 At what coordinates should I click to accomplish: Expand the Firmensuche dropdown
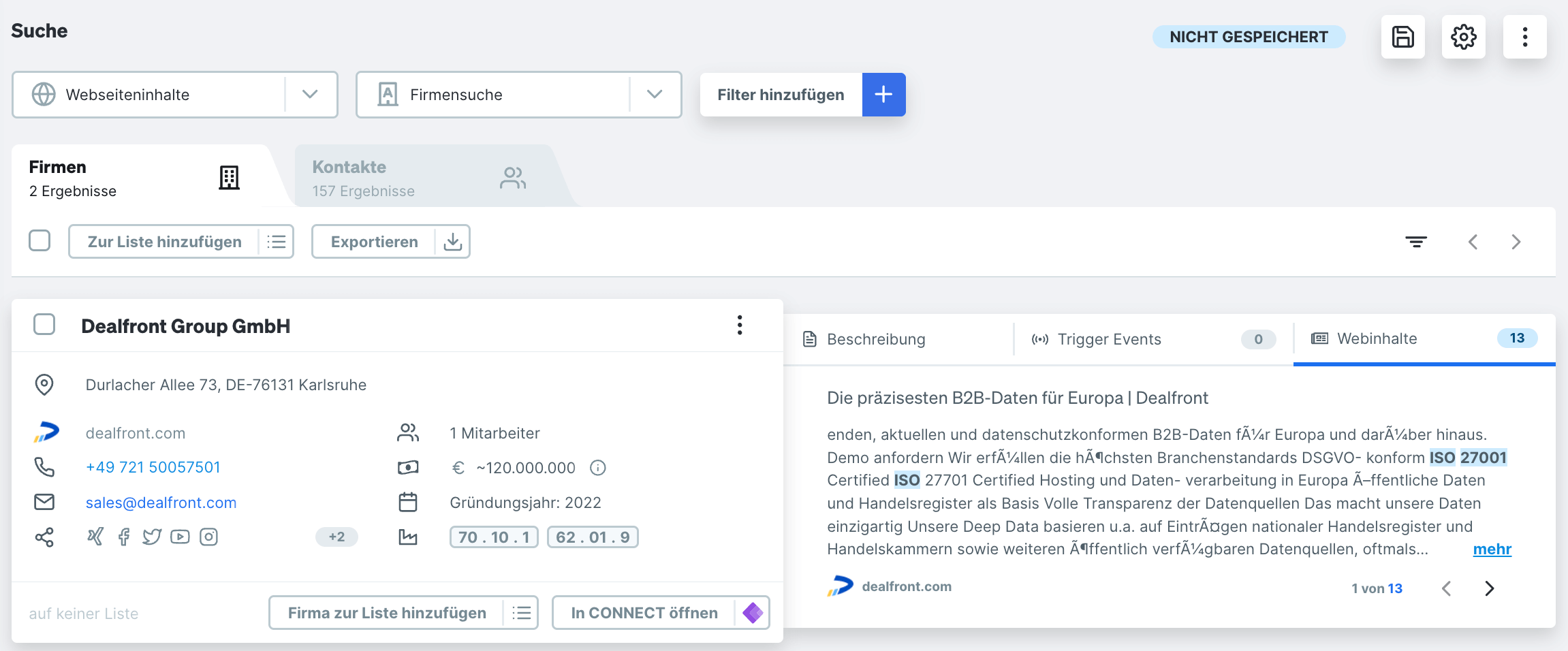click(x=655, y=95)
